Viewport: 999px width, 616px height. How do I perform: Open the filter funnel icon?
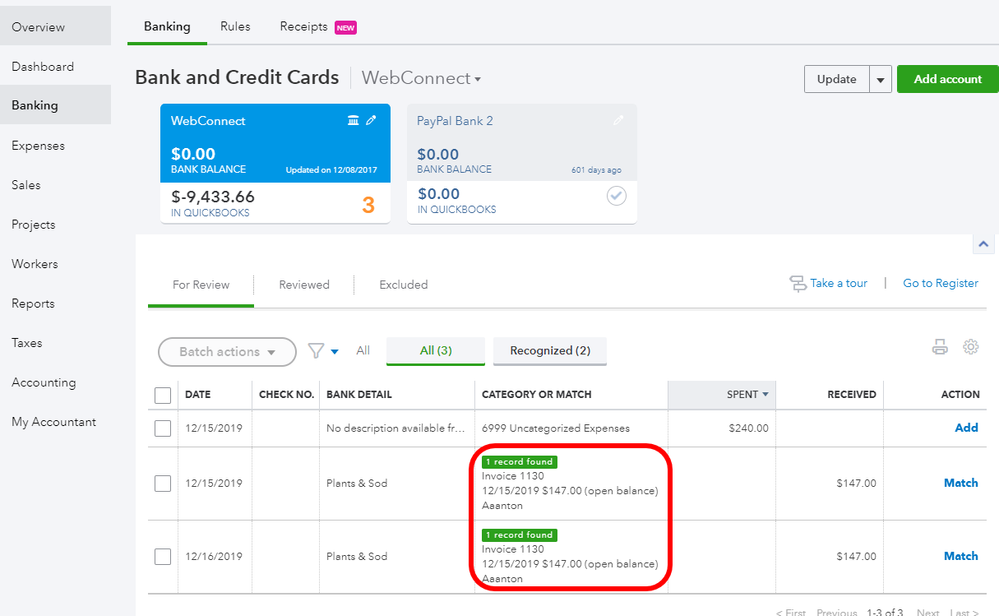tap(316, 351)
